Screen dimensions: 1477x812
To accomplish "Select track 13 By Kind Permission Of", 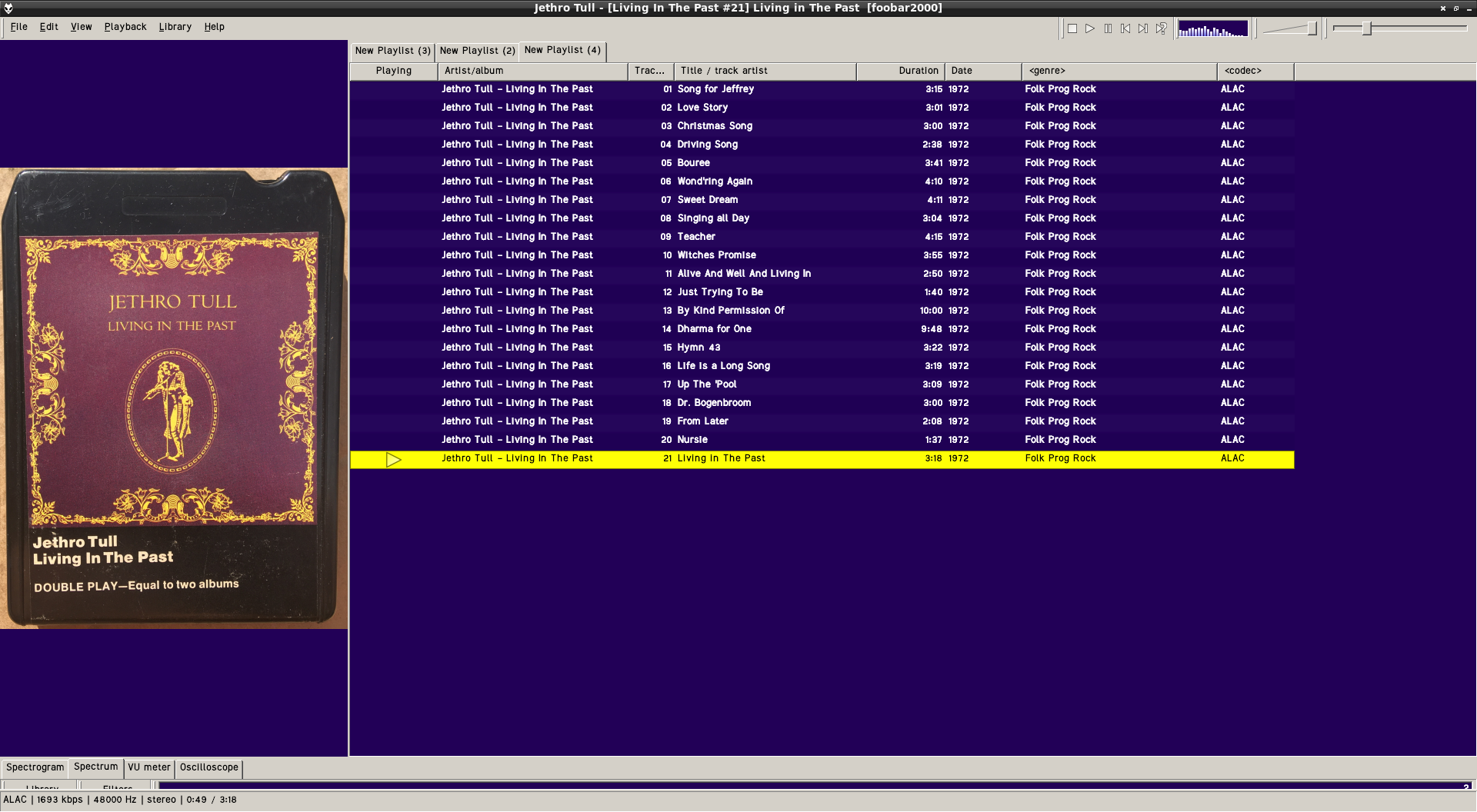I will [x=822, y=311].
